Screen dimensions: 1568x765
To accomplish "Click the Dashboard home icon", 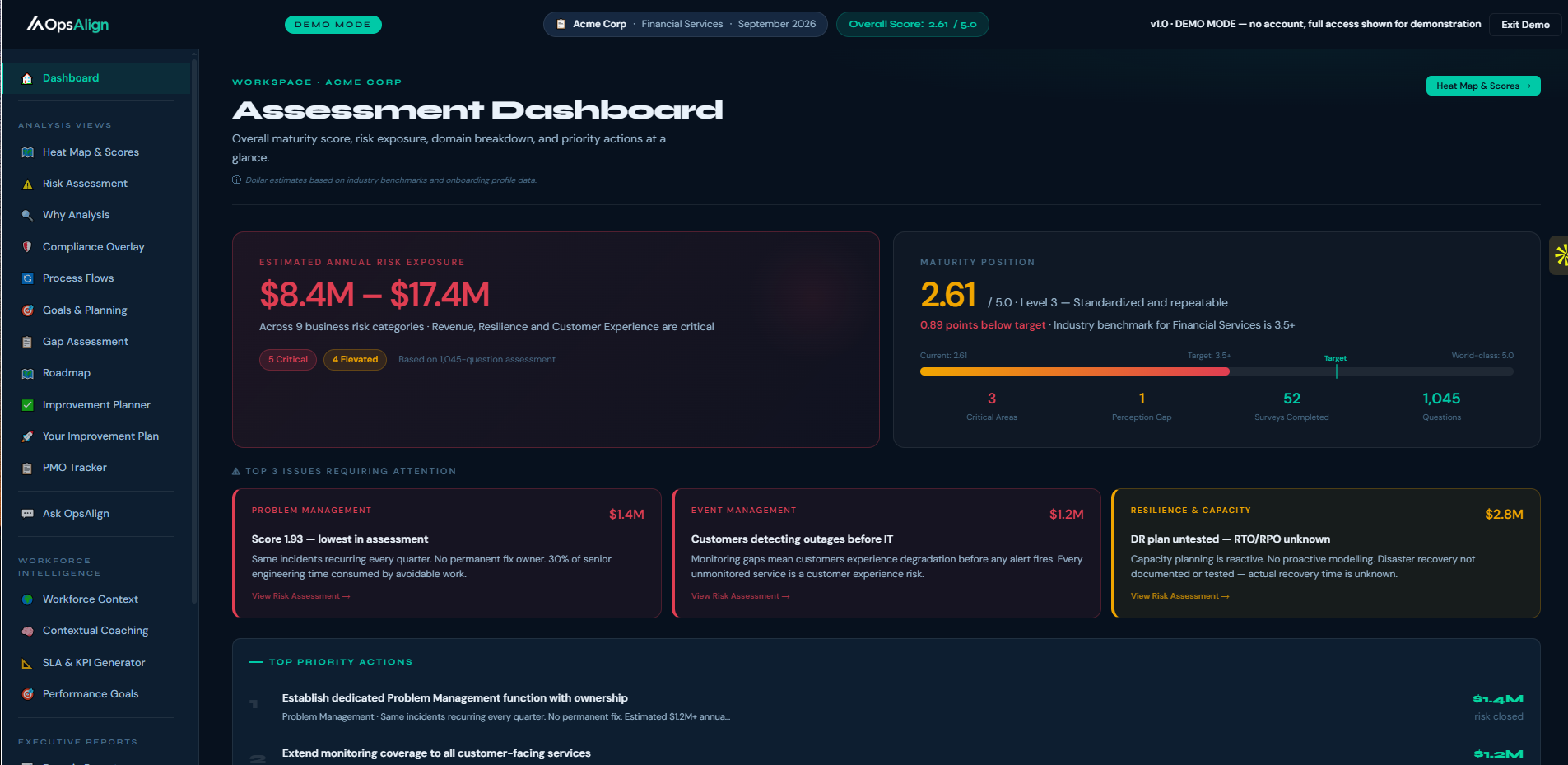I will click(x=27, y=78).
